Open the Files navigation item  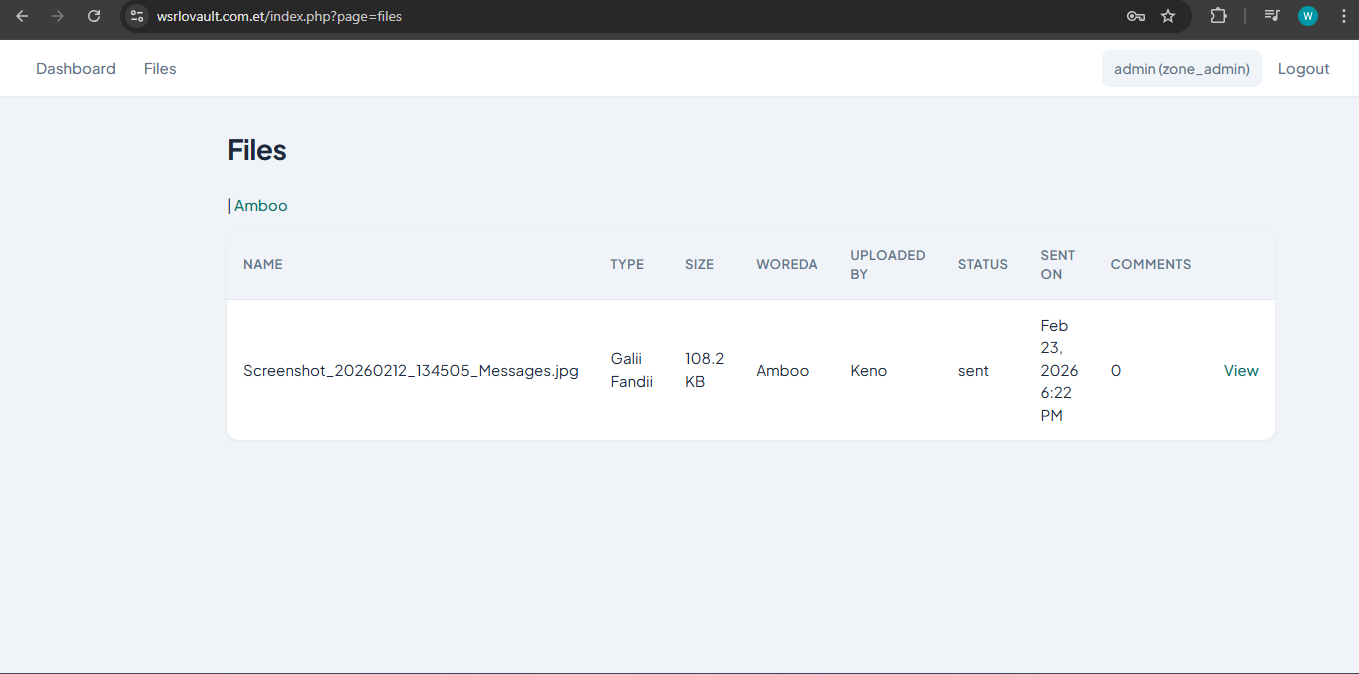[x=160, y=69]
